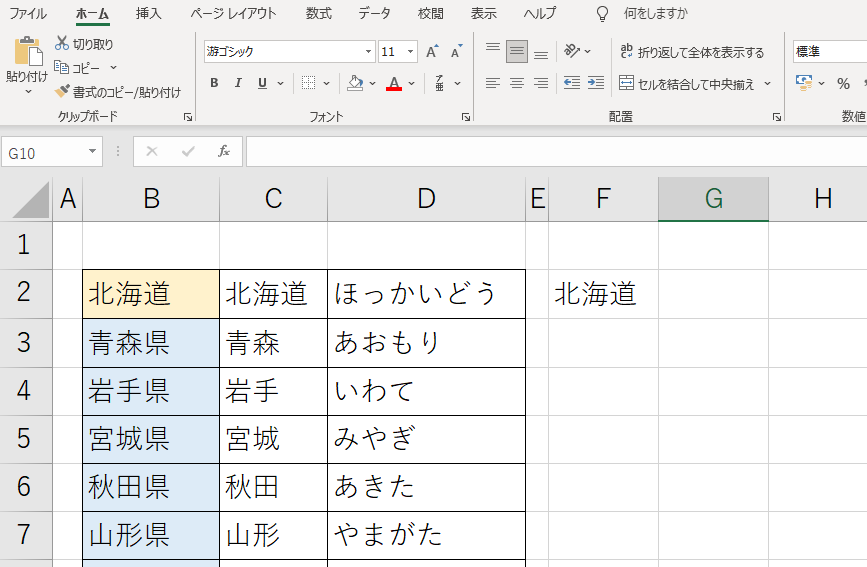Click the accounting number format icon

click(804, 83)
